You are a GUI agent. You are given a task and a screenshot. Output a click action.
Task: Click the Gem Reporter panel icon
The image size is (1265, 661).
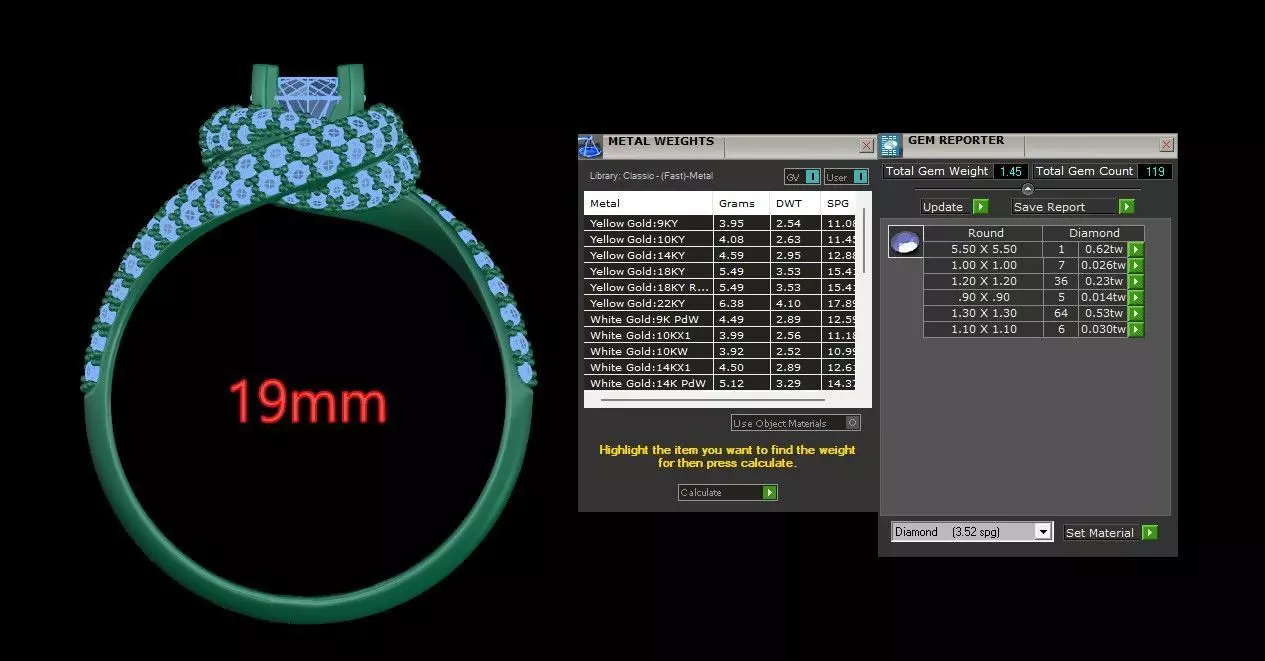(891, 146)
